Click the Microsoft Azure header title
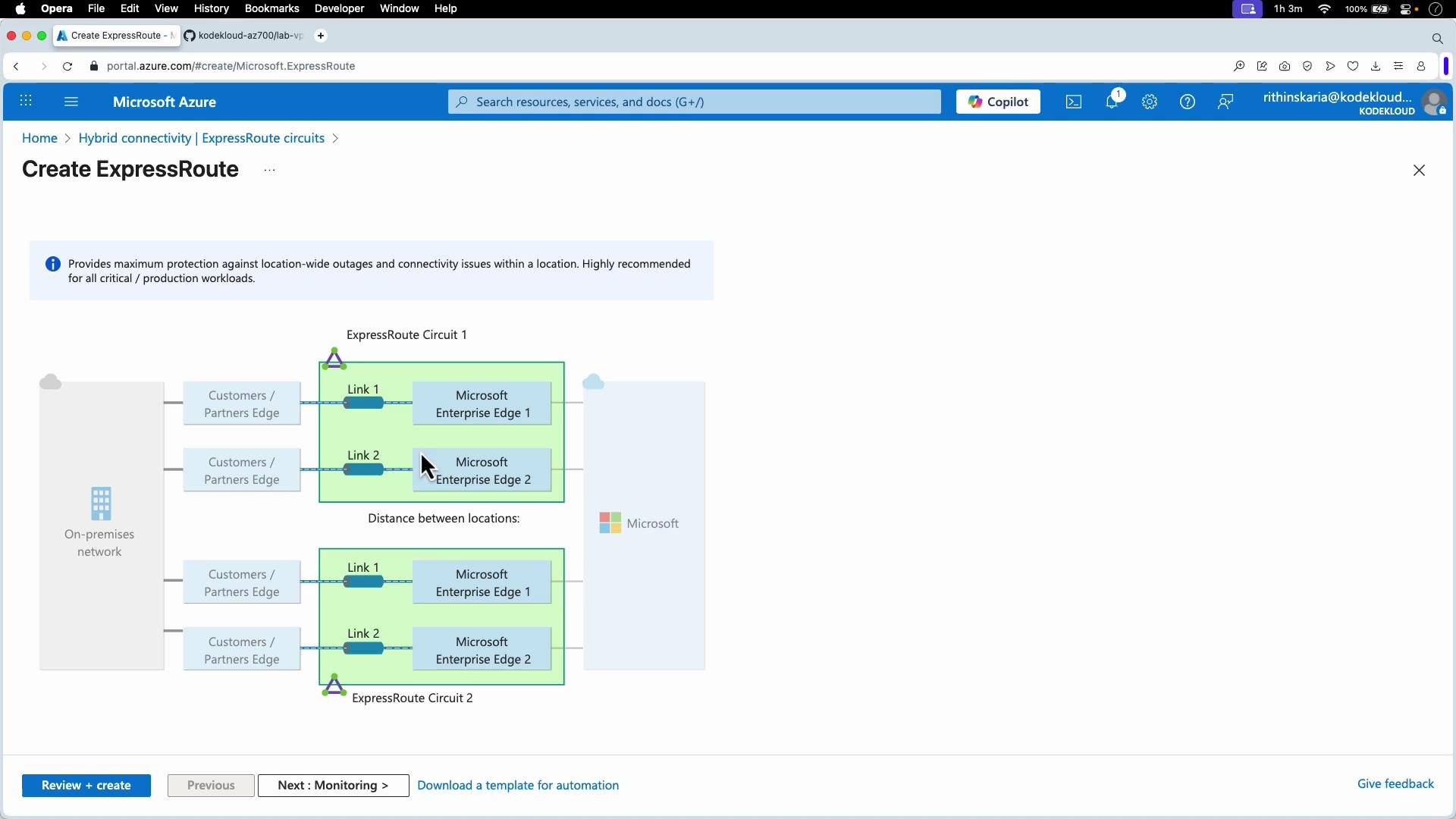 [x=165, y=102]
